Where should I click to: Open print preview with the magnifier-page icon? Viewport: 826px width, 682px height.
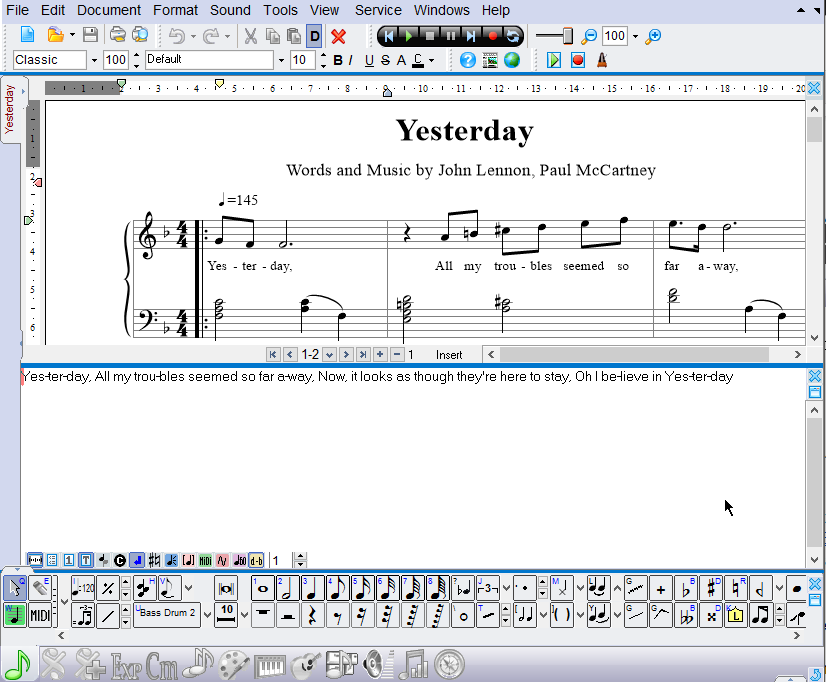[140, 36]
